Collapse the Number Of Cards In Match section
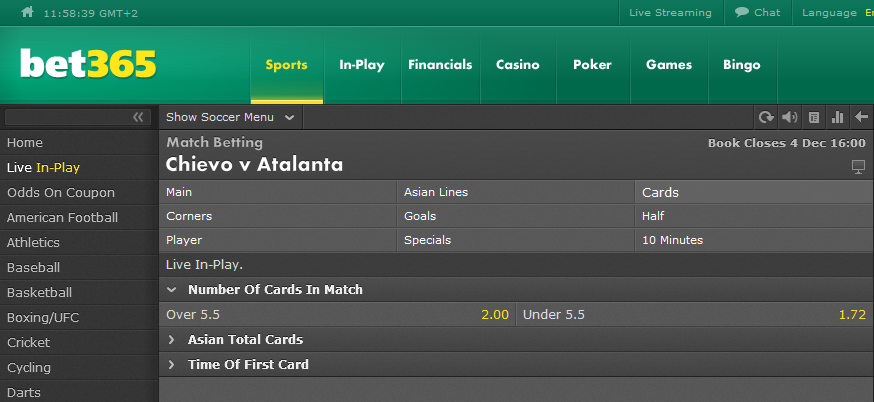The height and width of the screenshot is (402, 874). pos(172,289)
